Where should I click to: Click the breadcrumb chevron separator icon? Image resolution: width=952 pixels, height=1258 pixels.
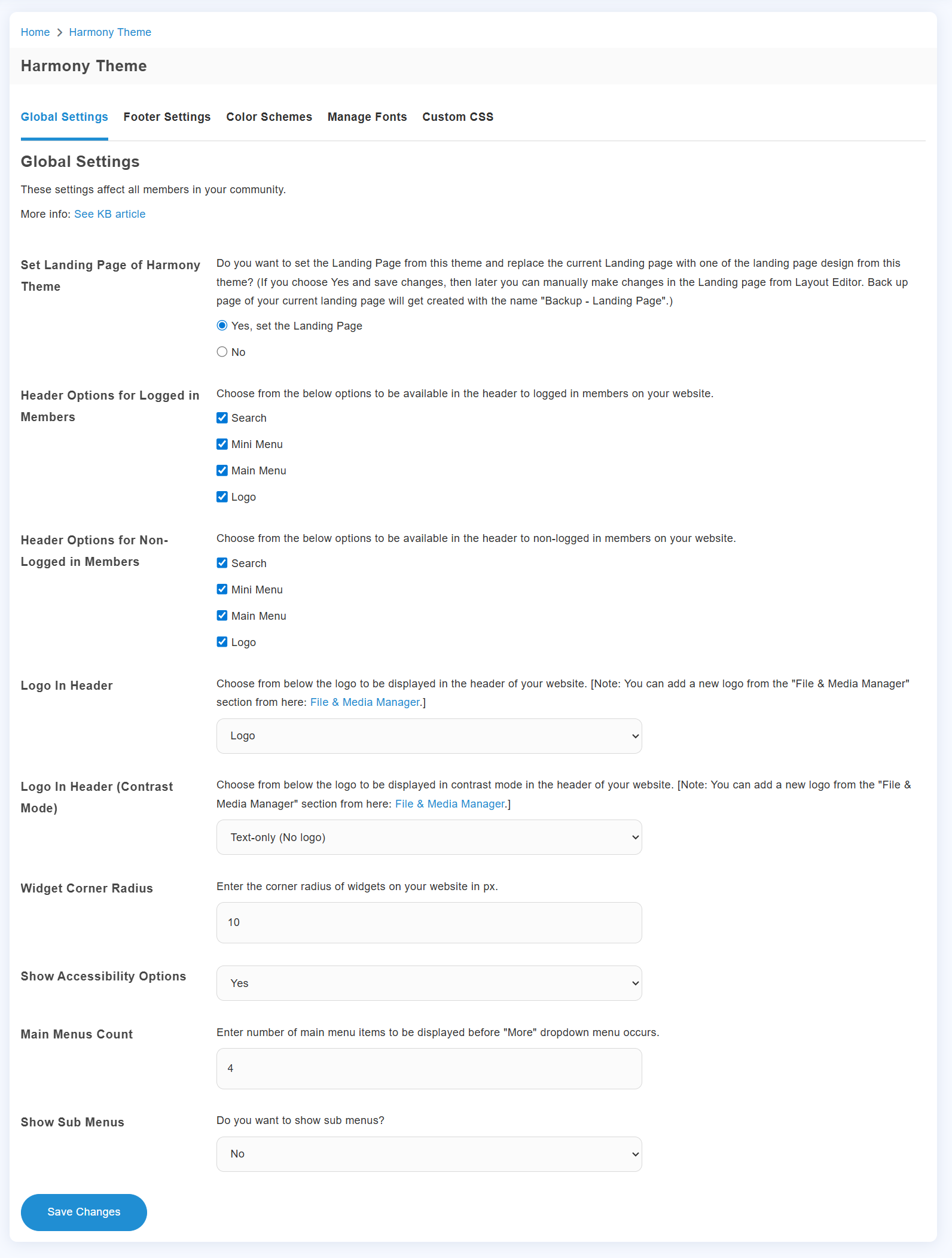pos(60,32)
